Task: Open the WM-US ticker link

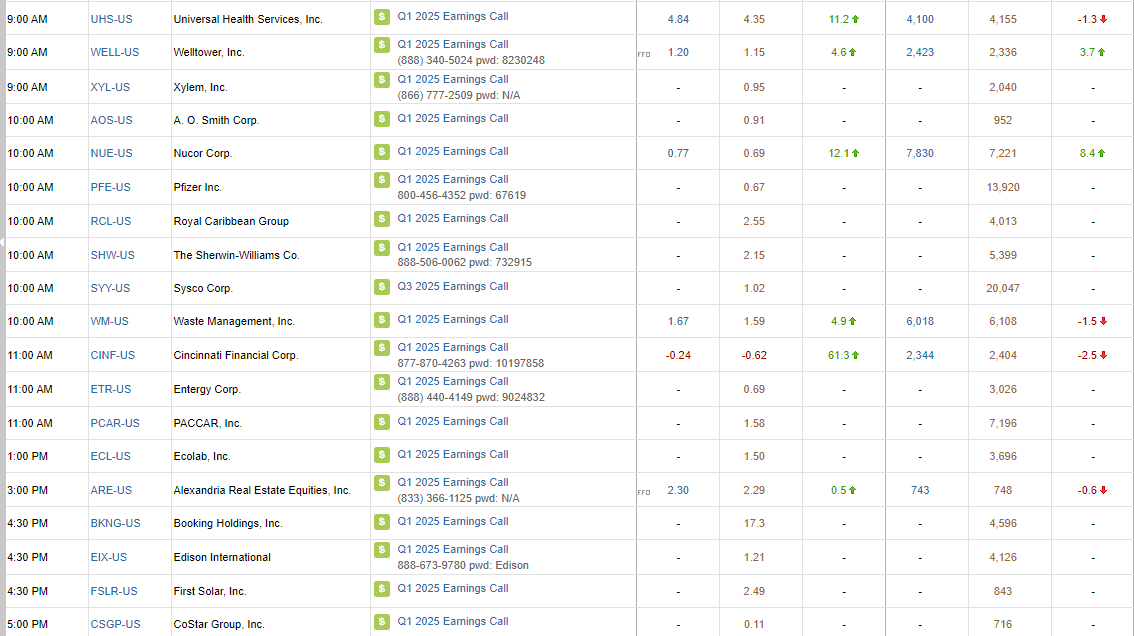Action: (109, 321)
